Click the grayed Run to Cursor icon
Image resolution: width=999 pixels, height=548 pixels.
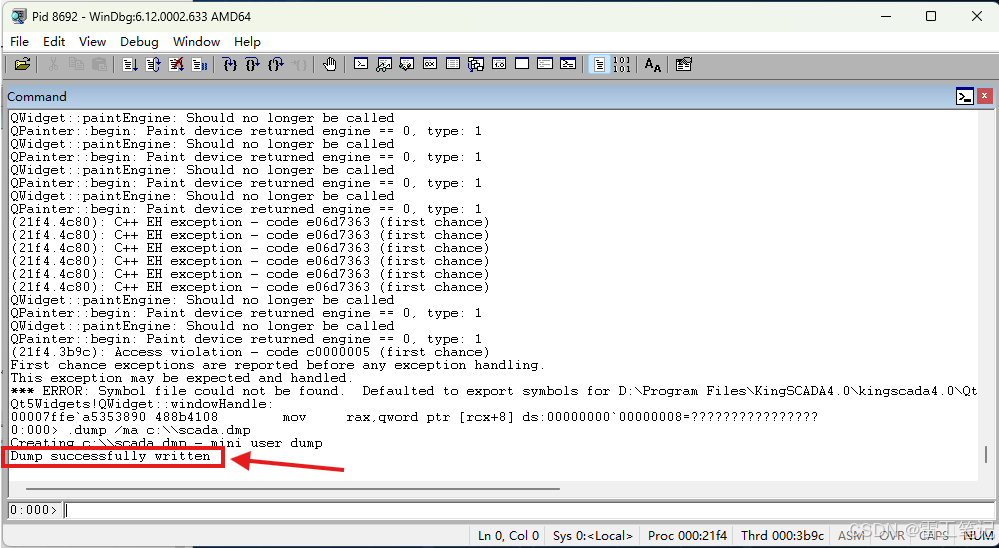(299, 64)
